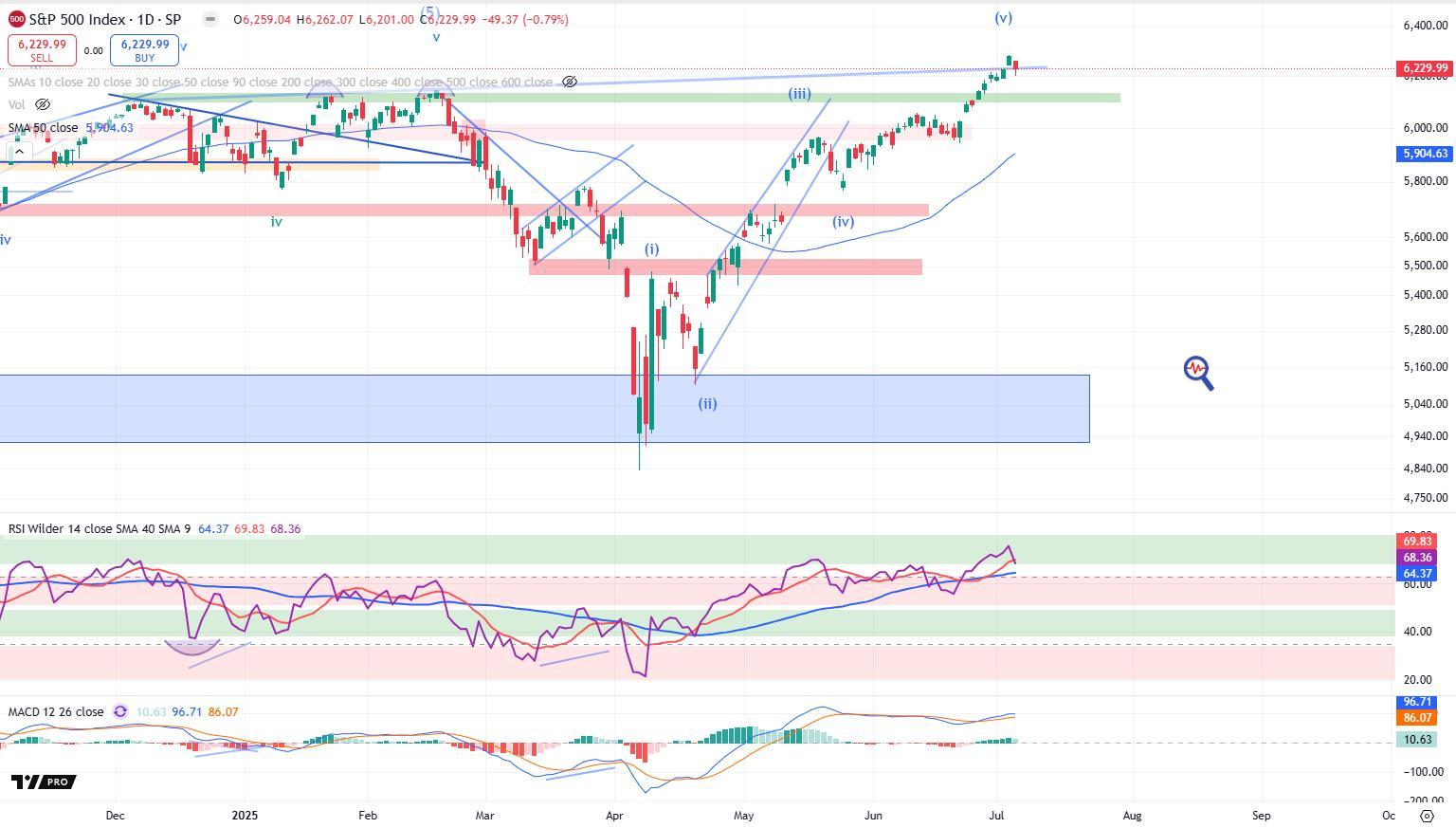Select the (i) wave label
Image resolution: width=1456 pixels, height=828 pixels.
pos(652,249)
